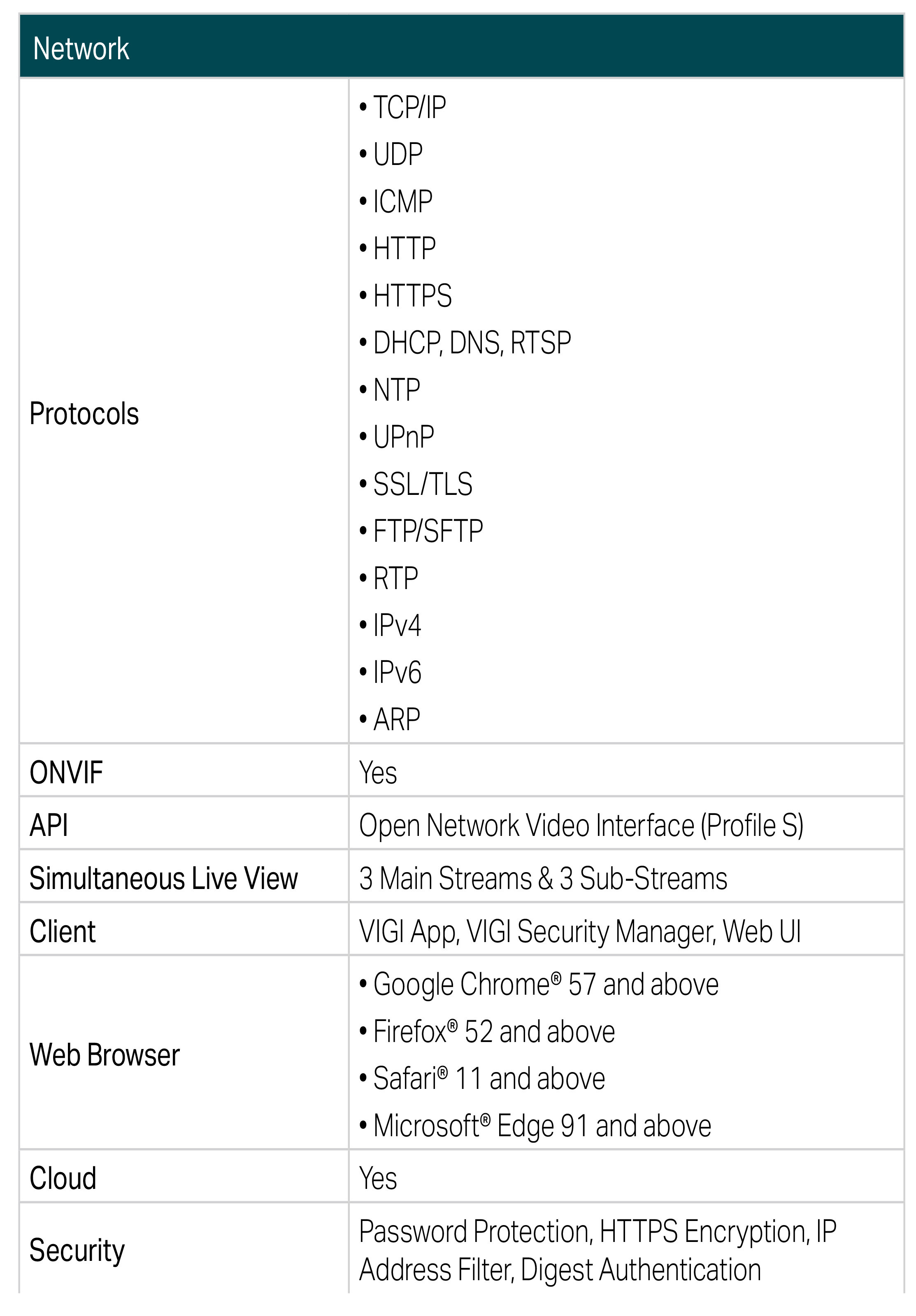
Task: Click the TCP/IP protocol entry
Action: click(409, 107)
